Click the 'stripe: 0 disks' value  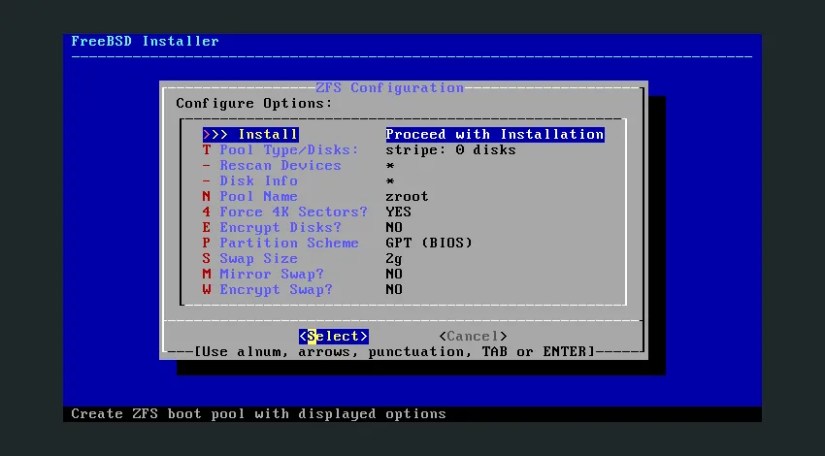click(x=450, y=150)
